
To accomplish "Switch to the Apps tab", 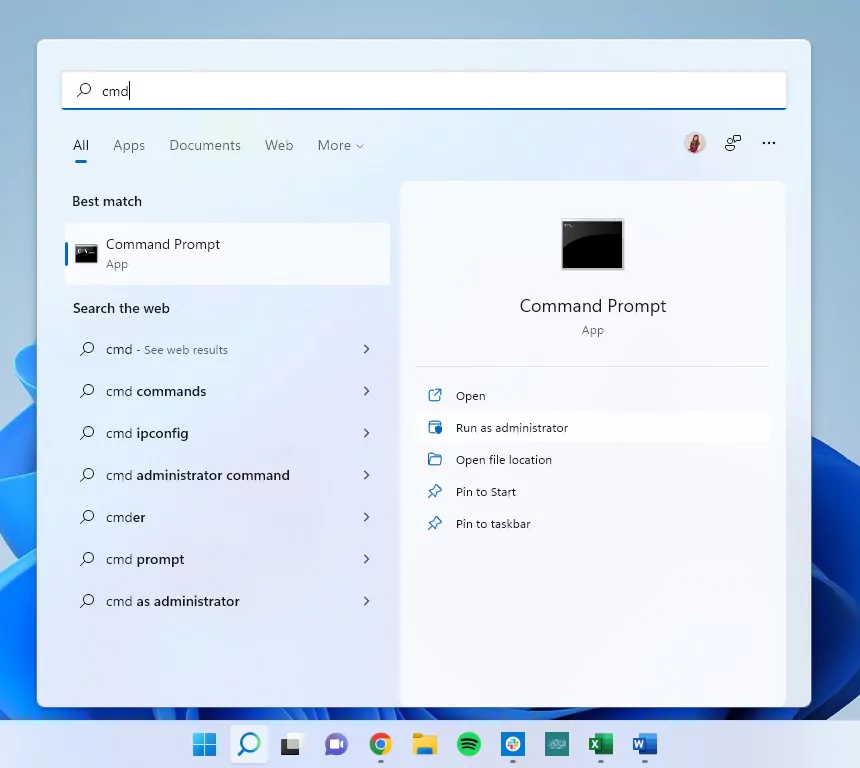I will pyautogui.click(x=129, y=145).
